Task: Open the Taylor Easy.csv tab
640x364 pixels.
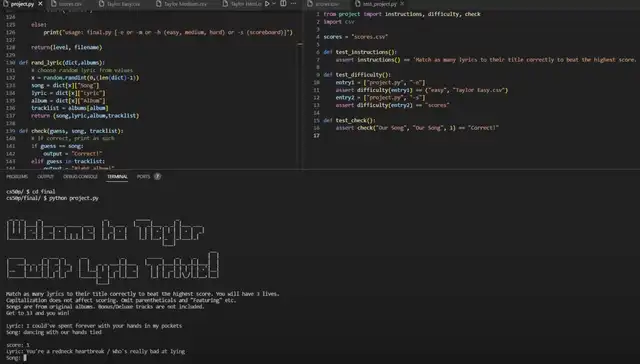Action: pyautogui.click(x=119, y=4)
